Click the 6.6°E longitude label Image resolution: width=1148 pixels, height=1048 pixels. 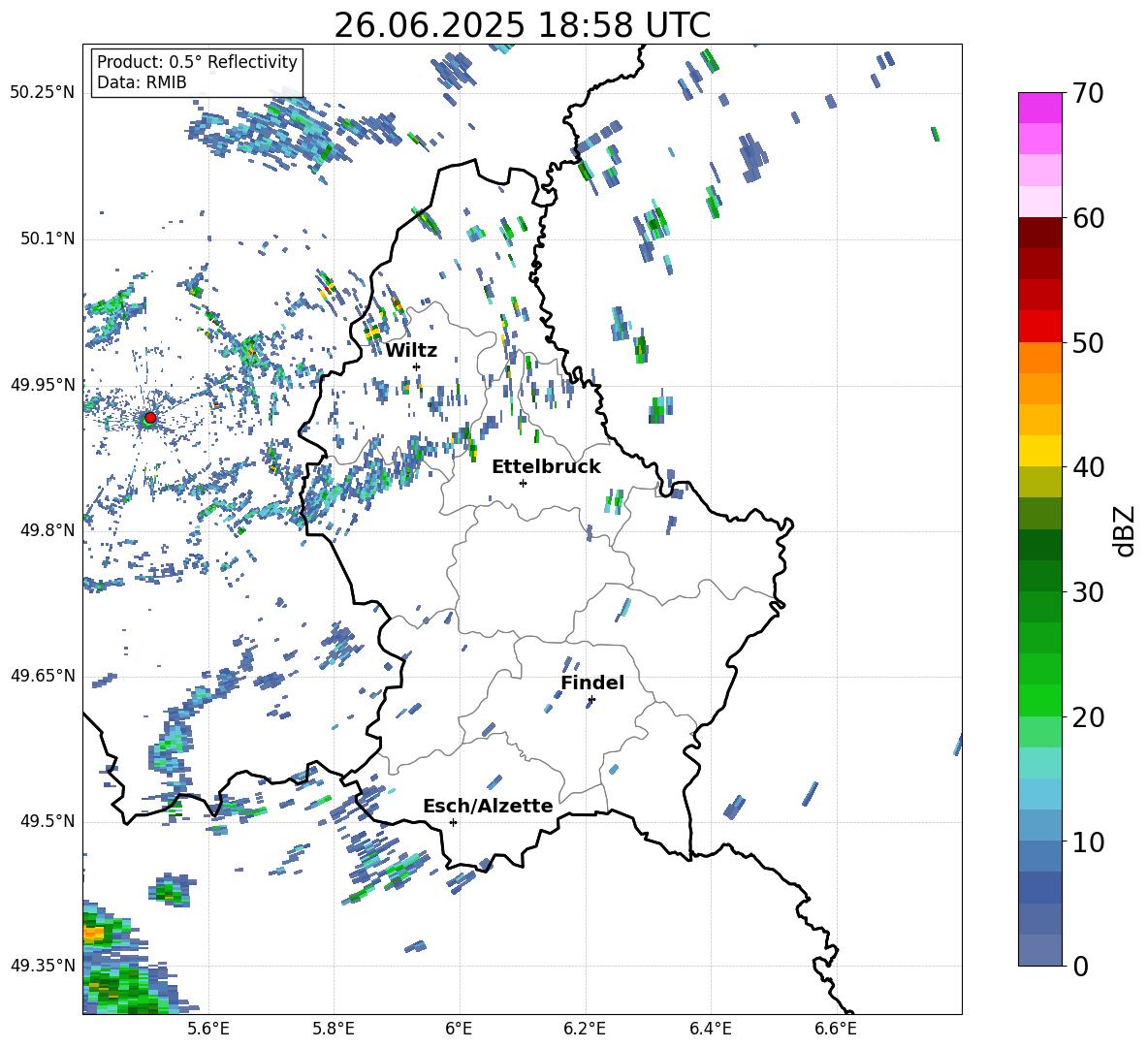[836, 1029]
